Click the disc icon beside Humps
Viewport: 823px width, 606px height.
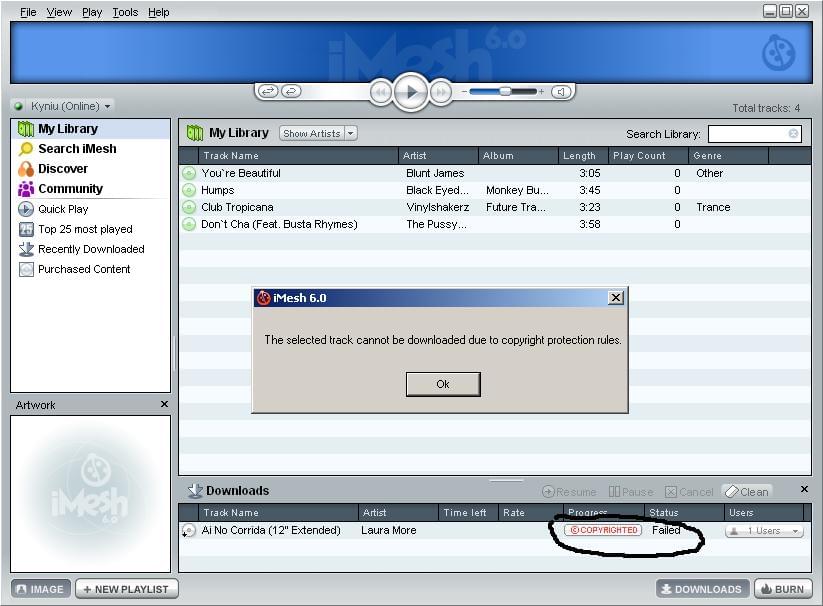[x=188, y=190]
